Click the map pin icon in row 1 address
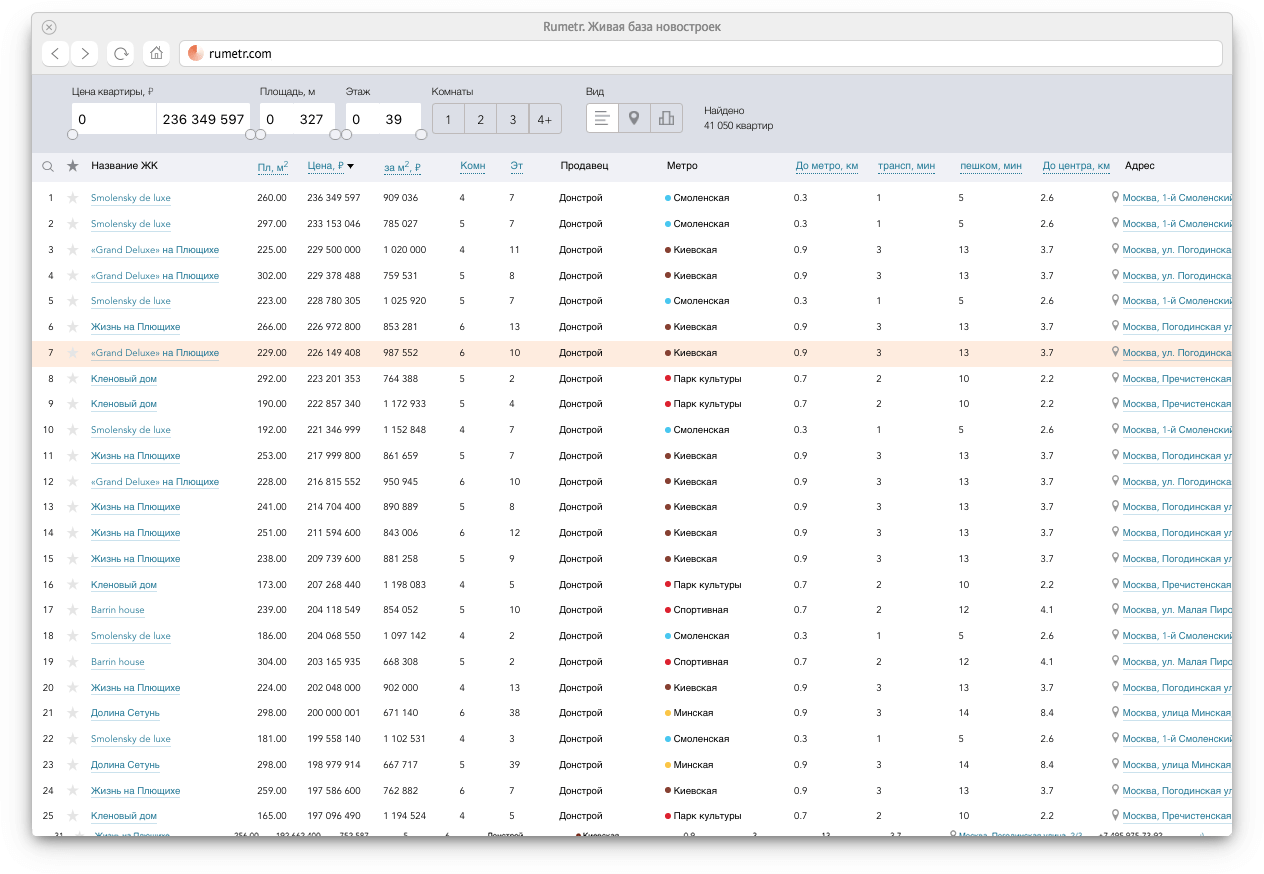The image size is (1264, 874). [1116, 198]
